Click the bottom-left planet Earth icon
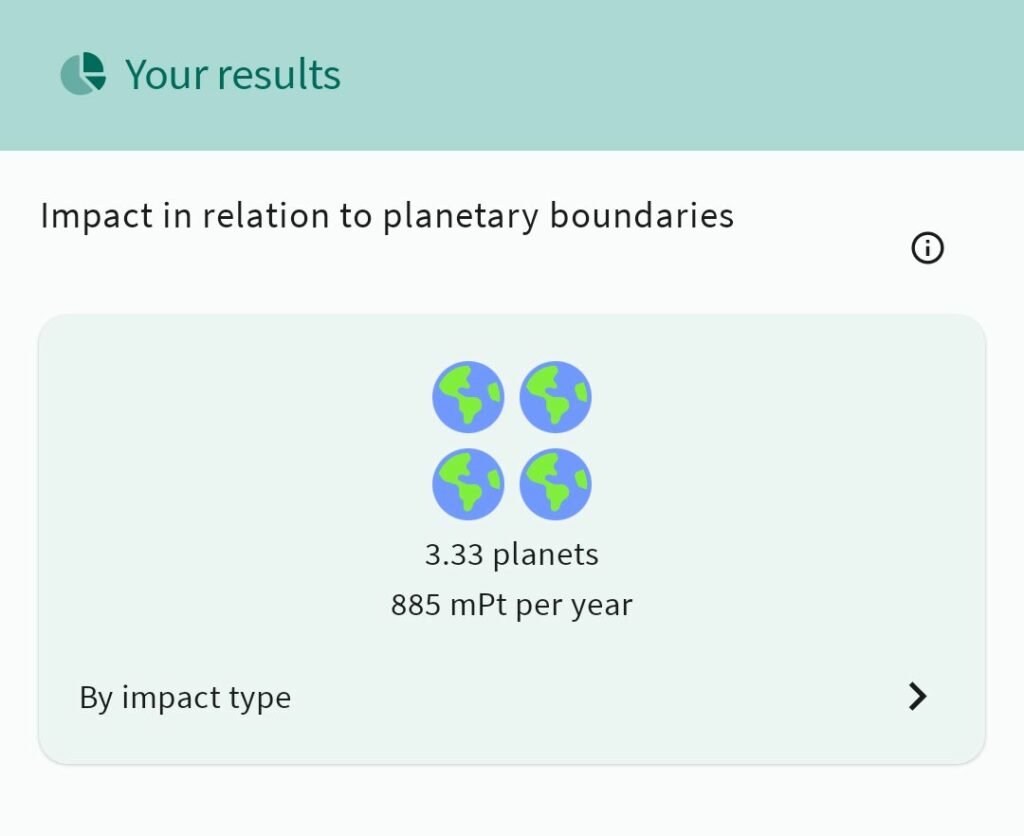This screenshot has width=1024, height=836. click(468, 484)
